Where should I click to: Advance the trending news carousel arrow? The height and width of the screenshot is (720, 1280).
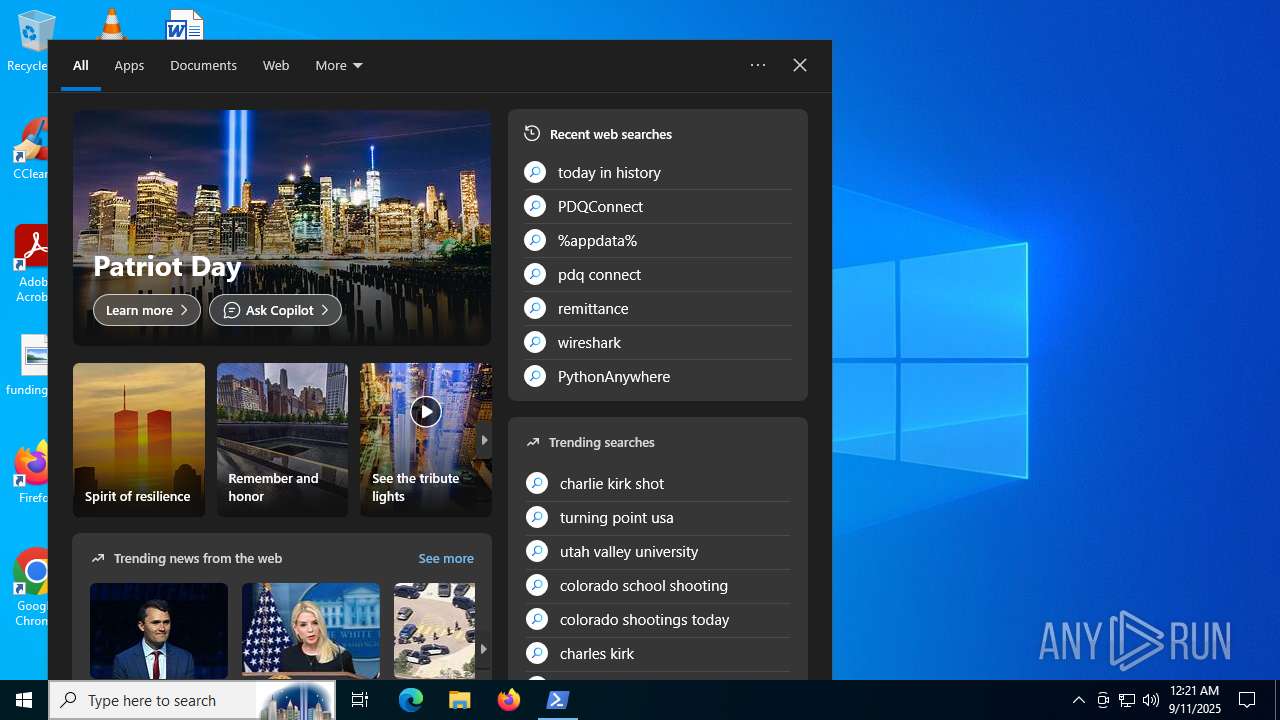(483, 649)
